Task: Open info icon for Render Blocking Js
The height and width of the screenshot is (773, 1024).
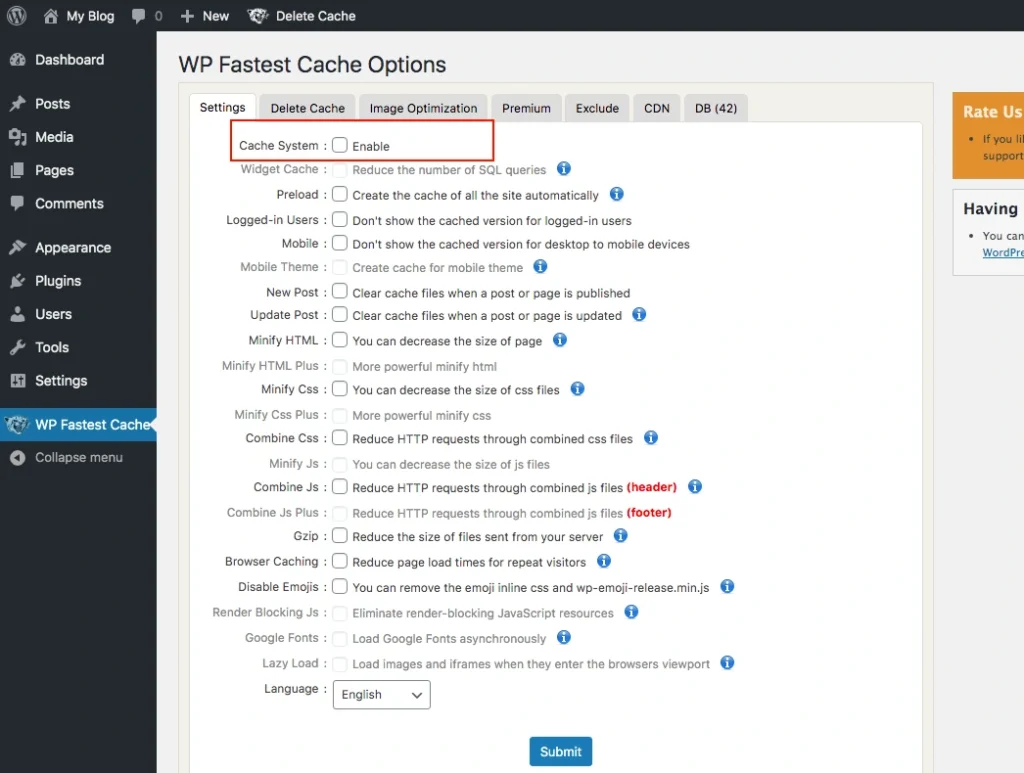Action: click(x=631, y=612)
